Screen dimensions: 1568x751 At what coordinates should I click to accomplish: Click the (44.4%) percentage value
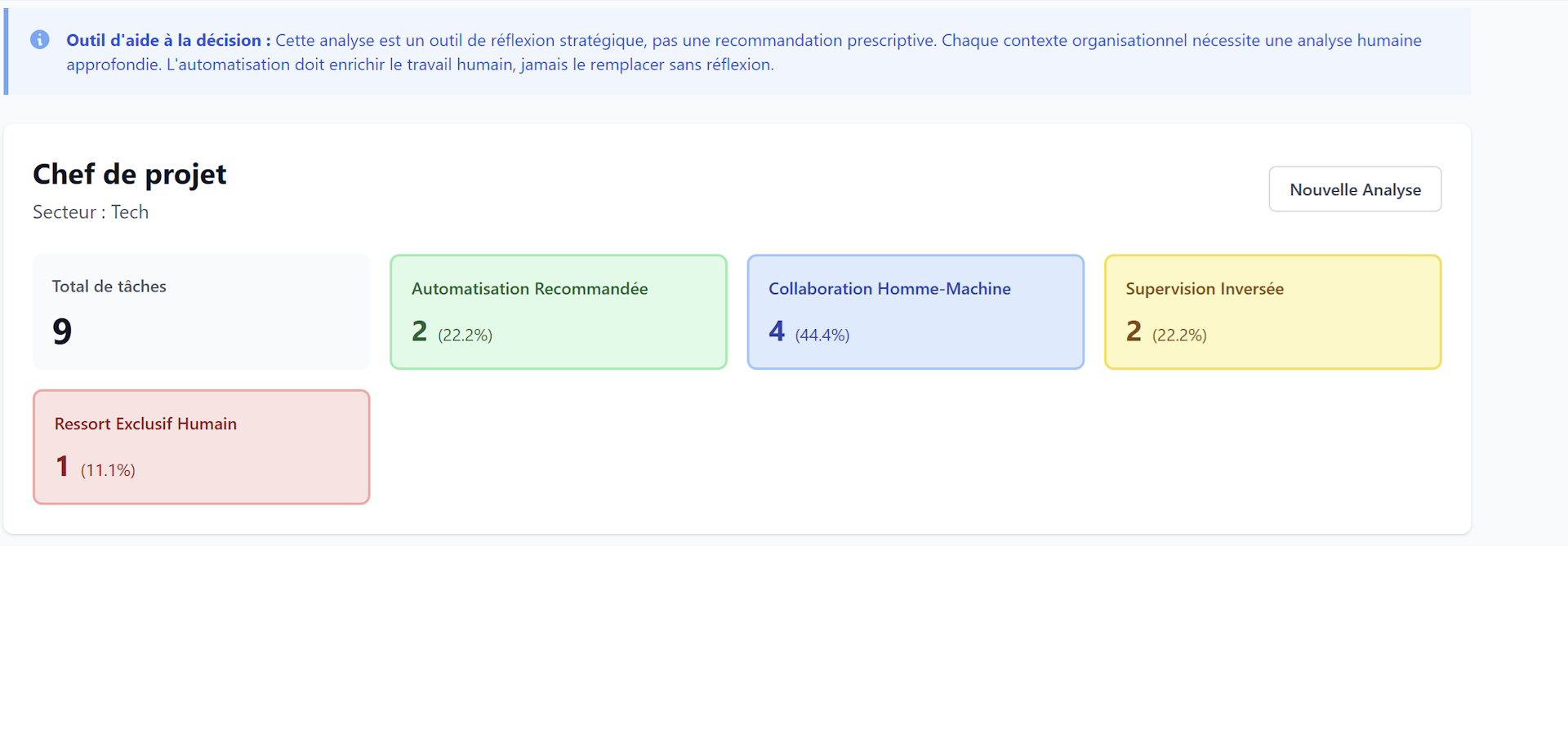pos(822,335)
